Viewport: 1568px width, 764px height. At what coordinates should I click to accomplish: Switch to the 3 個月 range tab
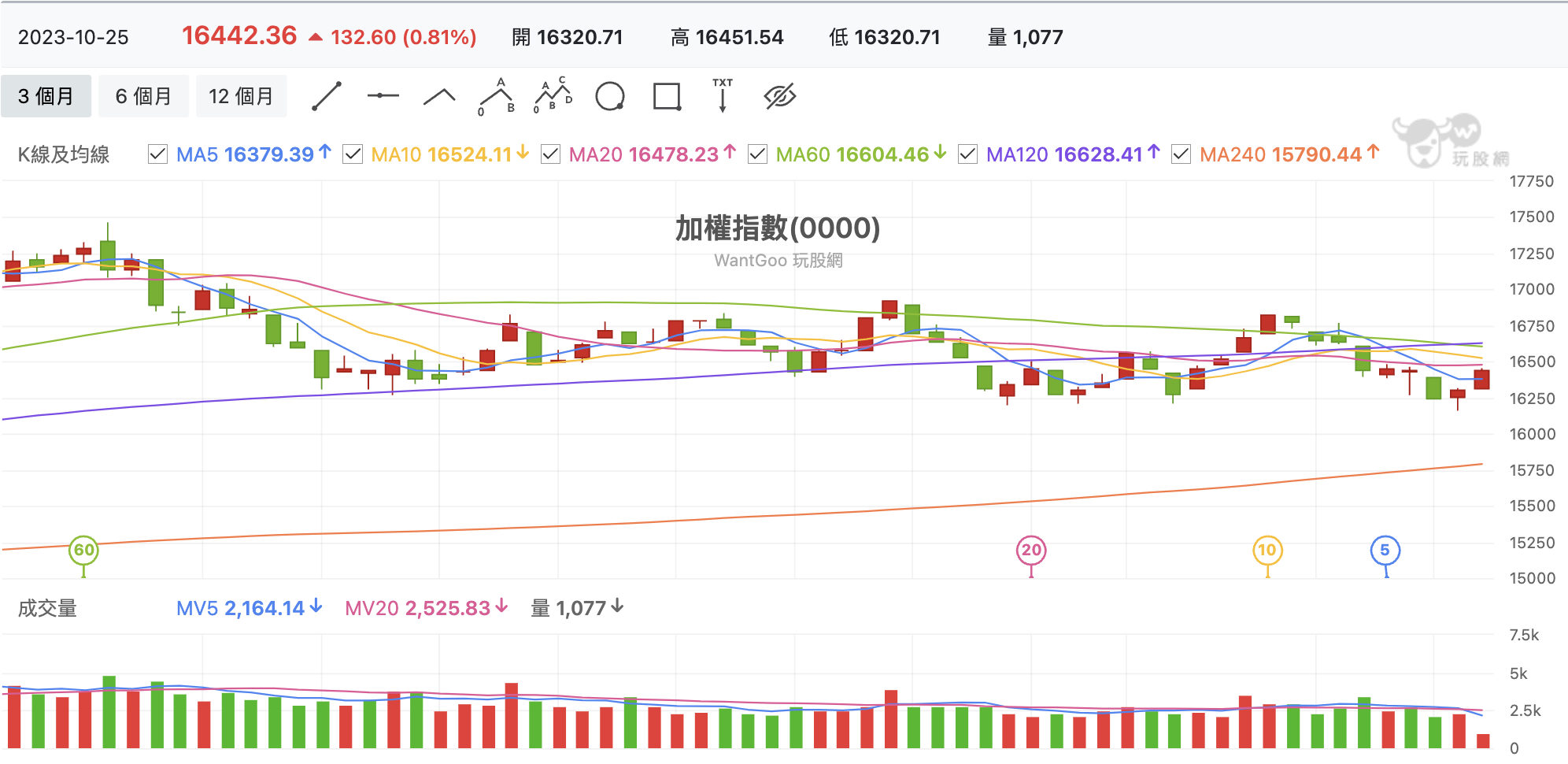[46, 96]
